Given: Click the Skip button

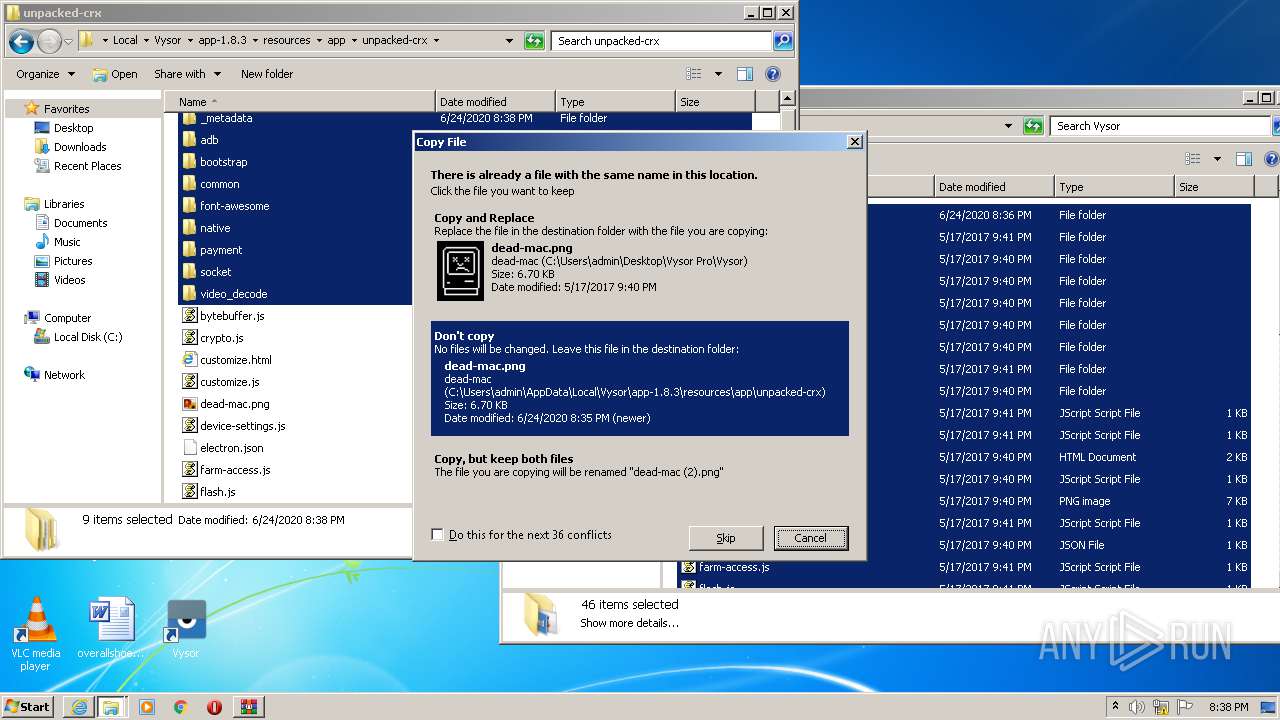Looking at the screenshot, I should coord(726,538).
